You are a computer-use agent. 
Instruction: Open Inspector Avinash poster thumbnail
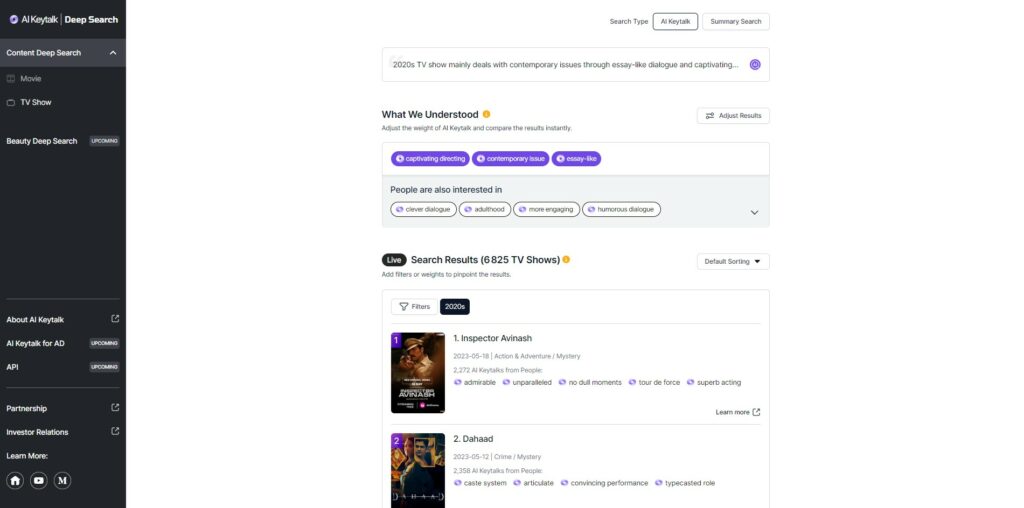point(418,373)
